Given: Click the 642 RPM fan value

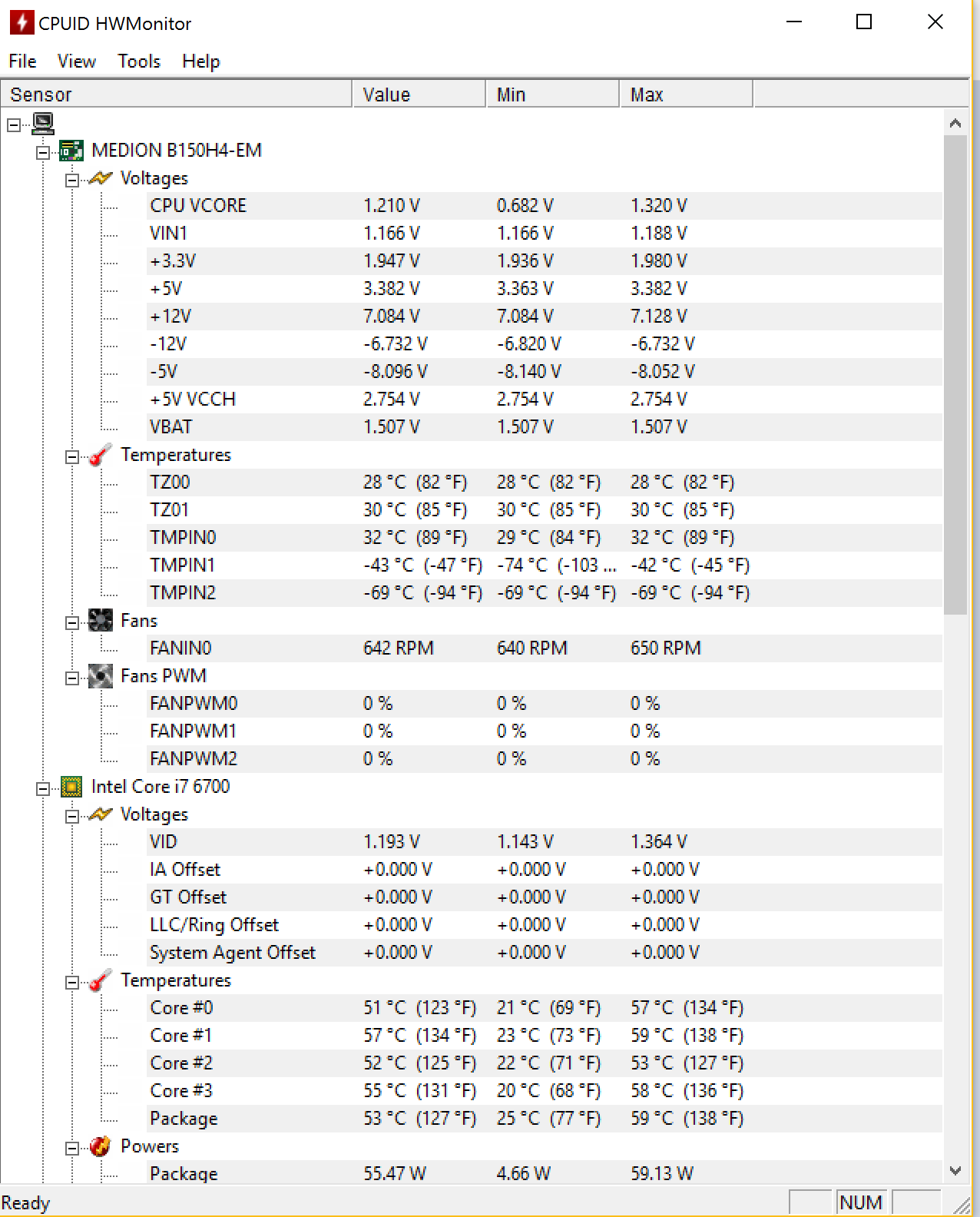Looking at the screenshot, I should (x=399, y=648).
